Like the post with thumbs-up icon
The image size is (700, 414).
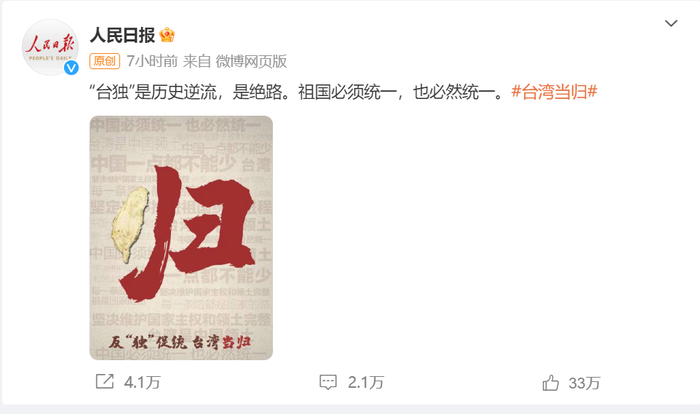tap(550, 383)
